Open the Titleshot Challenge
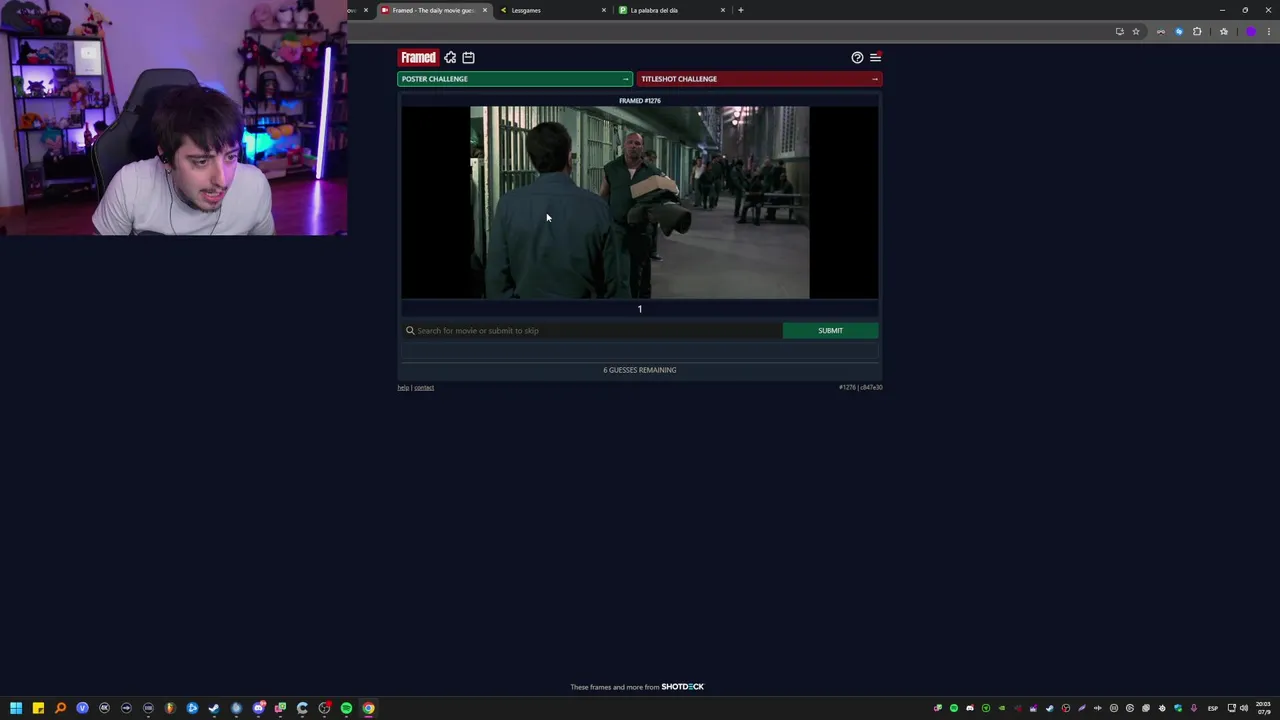Viewport: 1280px width, 720px height. point(760,79)
